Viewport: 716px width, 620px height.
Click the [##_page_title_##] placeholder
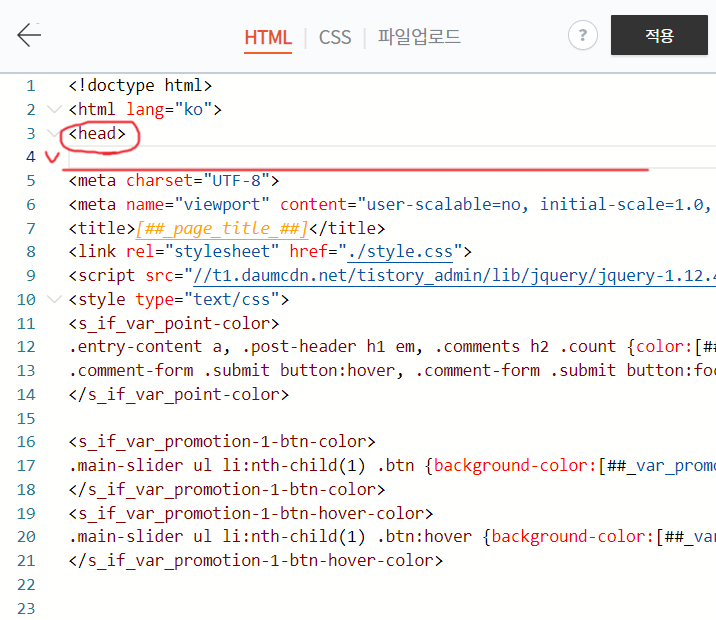click(222, 228)
